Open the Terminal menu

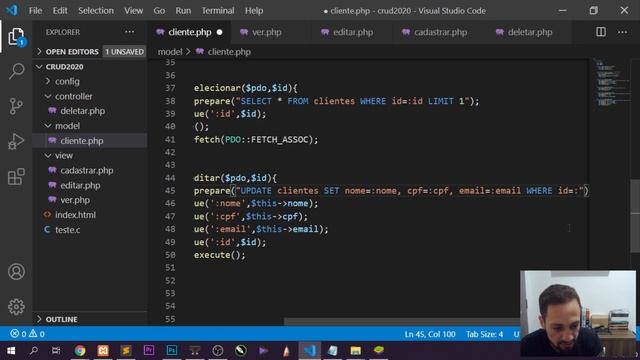218,11
